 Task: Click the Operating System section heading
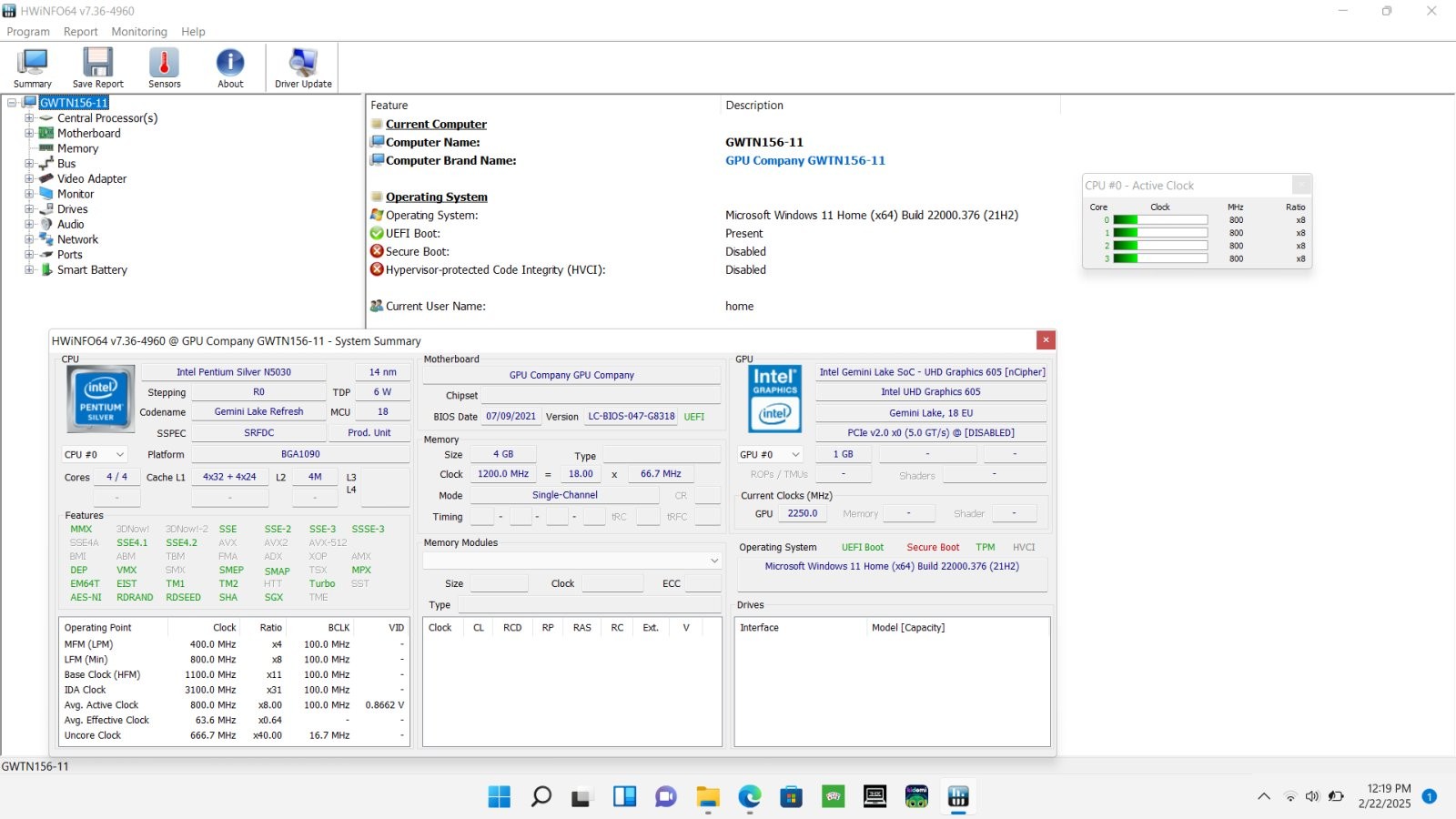tap(437, 197)
